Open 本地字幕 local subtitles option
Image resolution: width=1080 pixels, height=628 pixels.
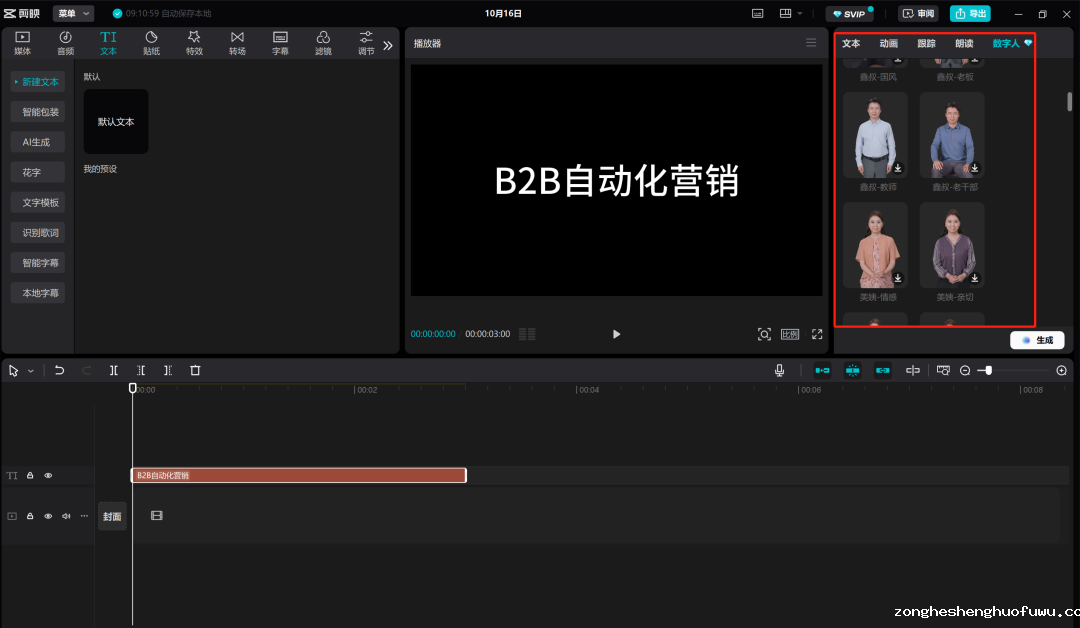coord(38,293)
